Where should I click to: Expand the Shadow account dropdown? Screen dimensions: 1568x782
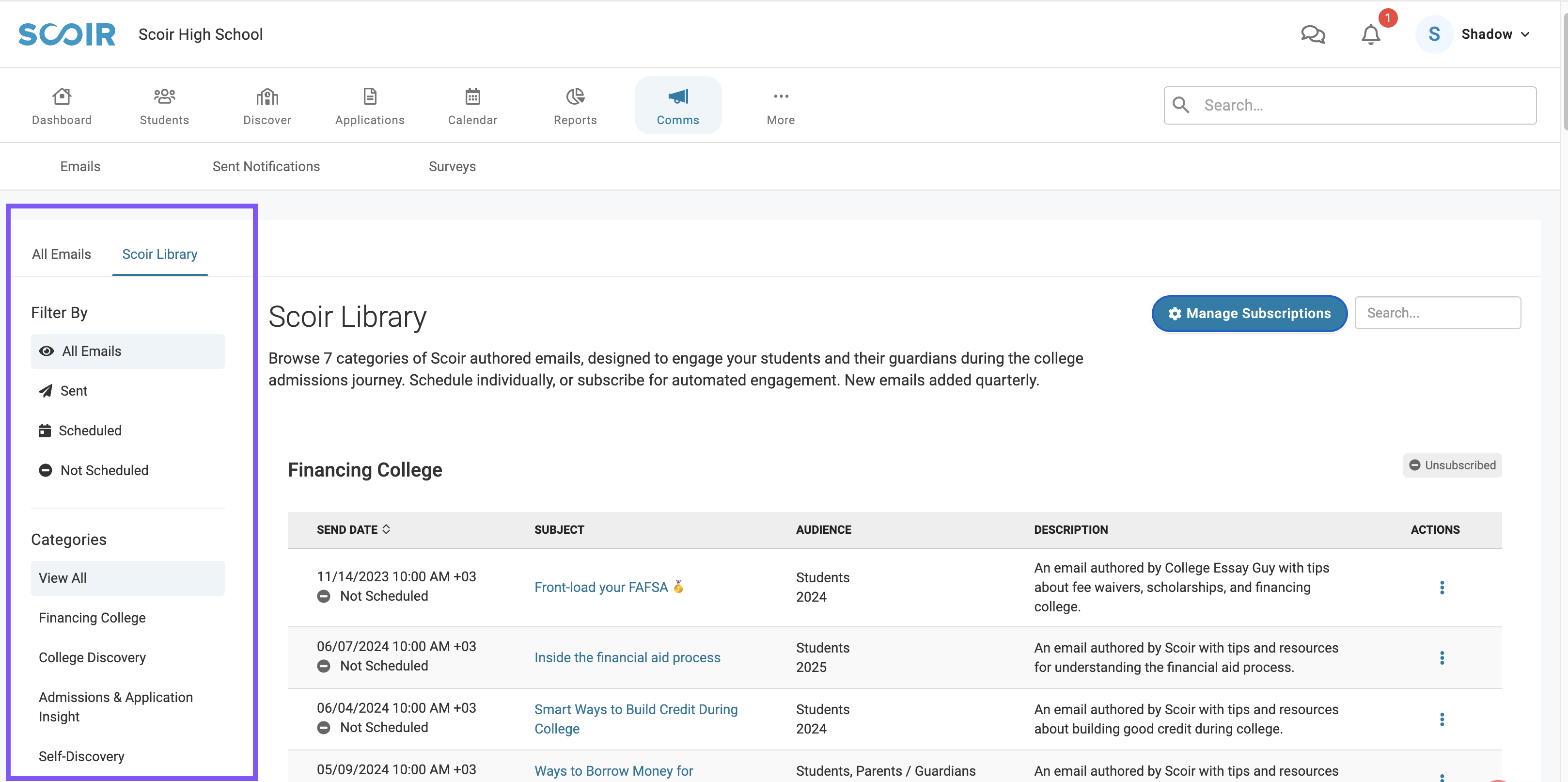[1525, 35]
